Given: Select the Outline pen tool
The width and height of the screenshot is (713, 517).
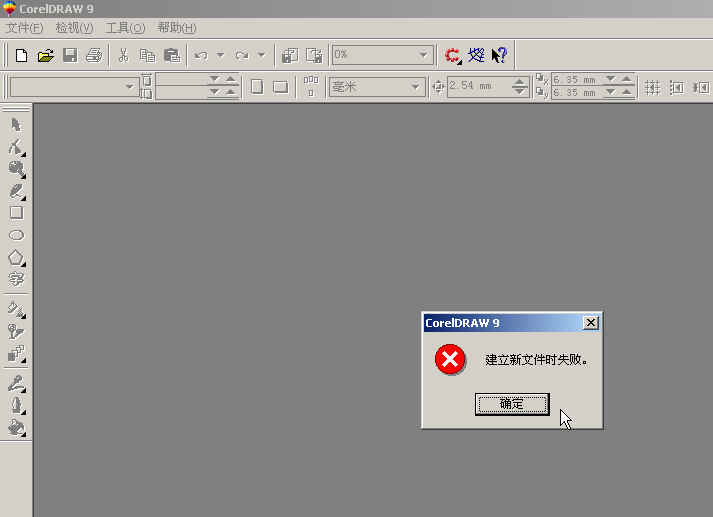Looking at the screenshot, I should tap(16, 405).
